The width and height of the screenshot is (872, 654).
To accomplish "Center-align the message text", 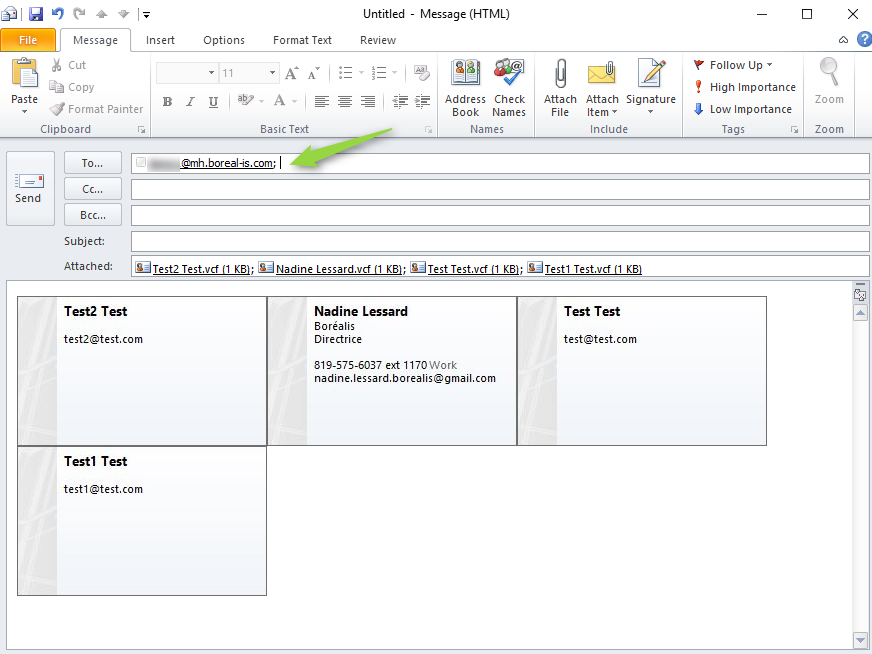I will tap(345, 101).
